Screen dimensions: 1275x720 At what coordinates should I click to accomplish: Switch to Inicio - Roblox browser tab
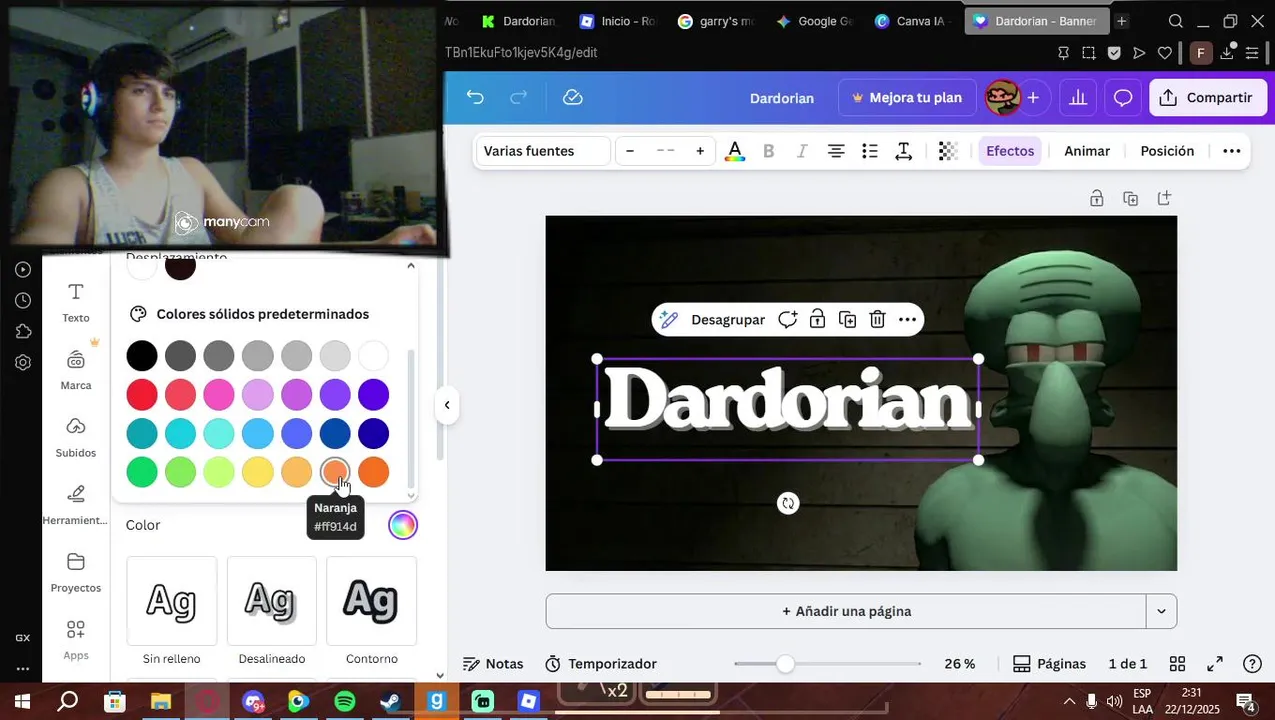[618, 21]
